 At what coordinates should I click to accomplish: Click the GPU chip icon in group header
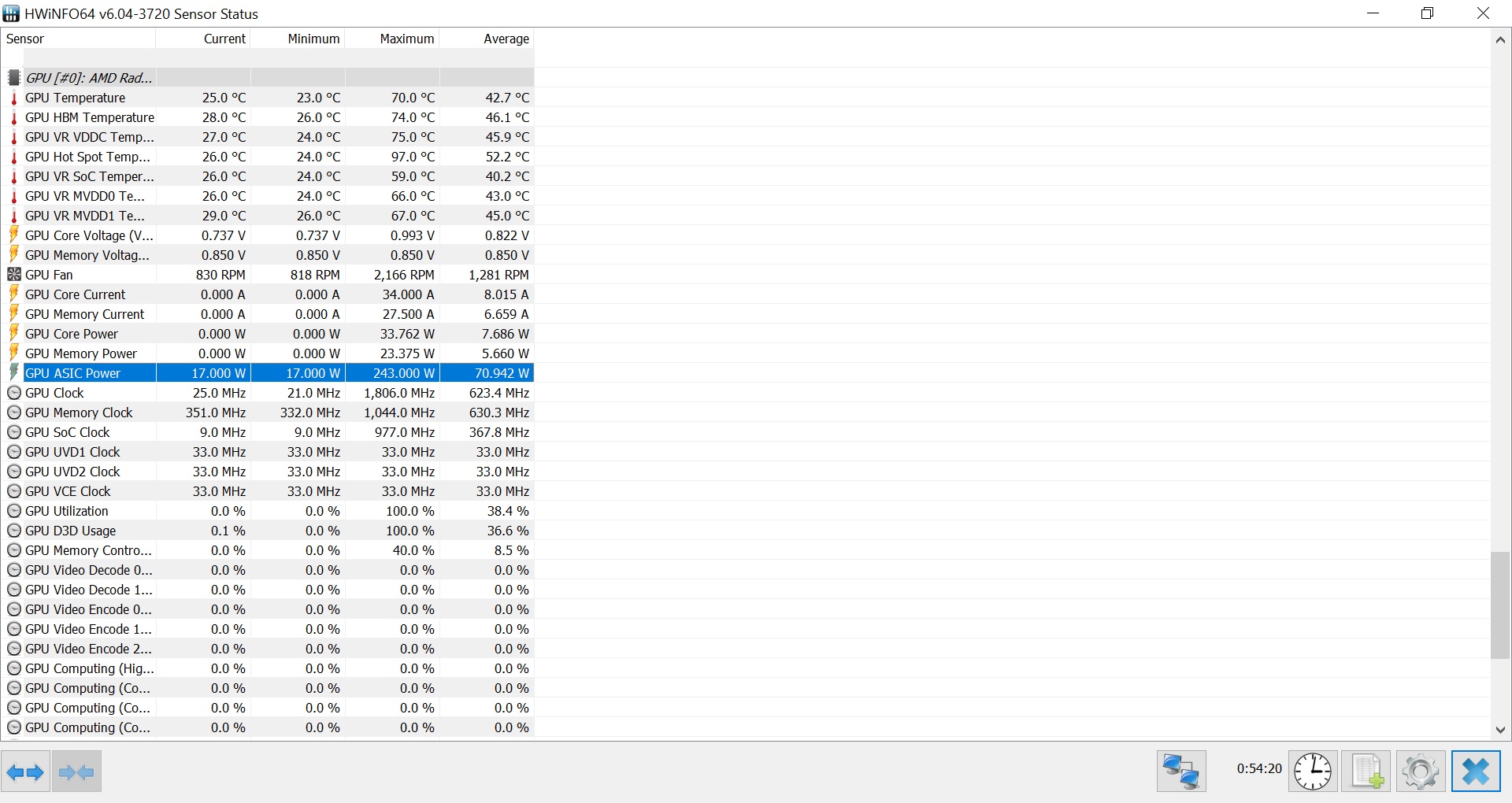(13, 77)
